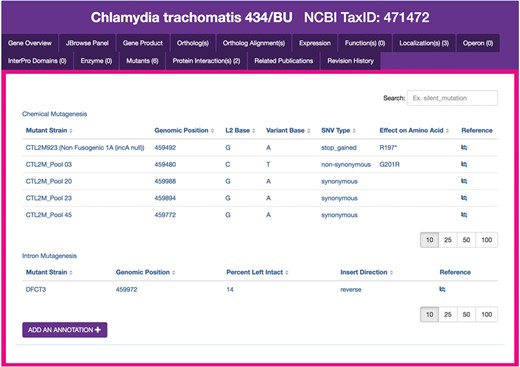Open reference icon for CTL2M923 row

464,147
